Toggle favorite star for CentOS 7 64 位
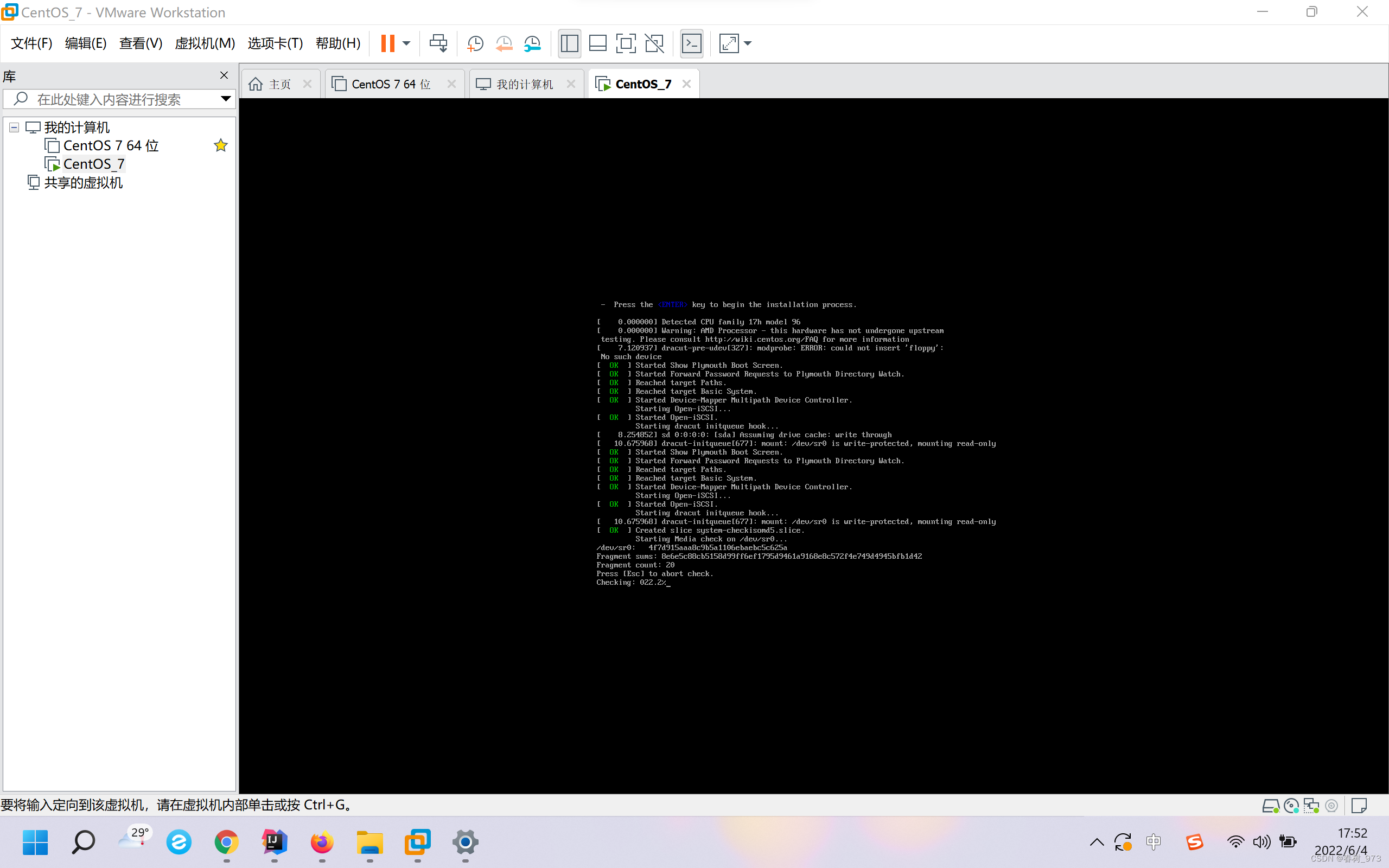Viewport: 1389px width, 868px height. (220, 146)
